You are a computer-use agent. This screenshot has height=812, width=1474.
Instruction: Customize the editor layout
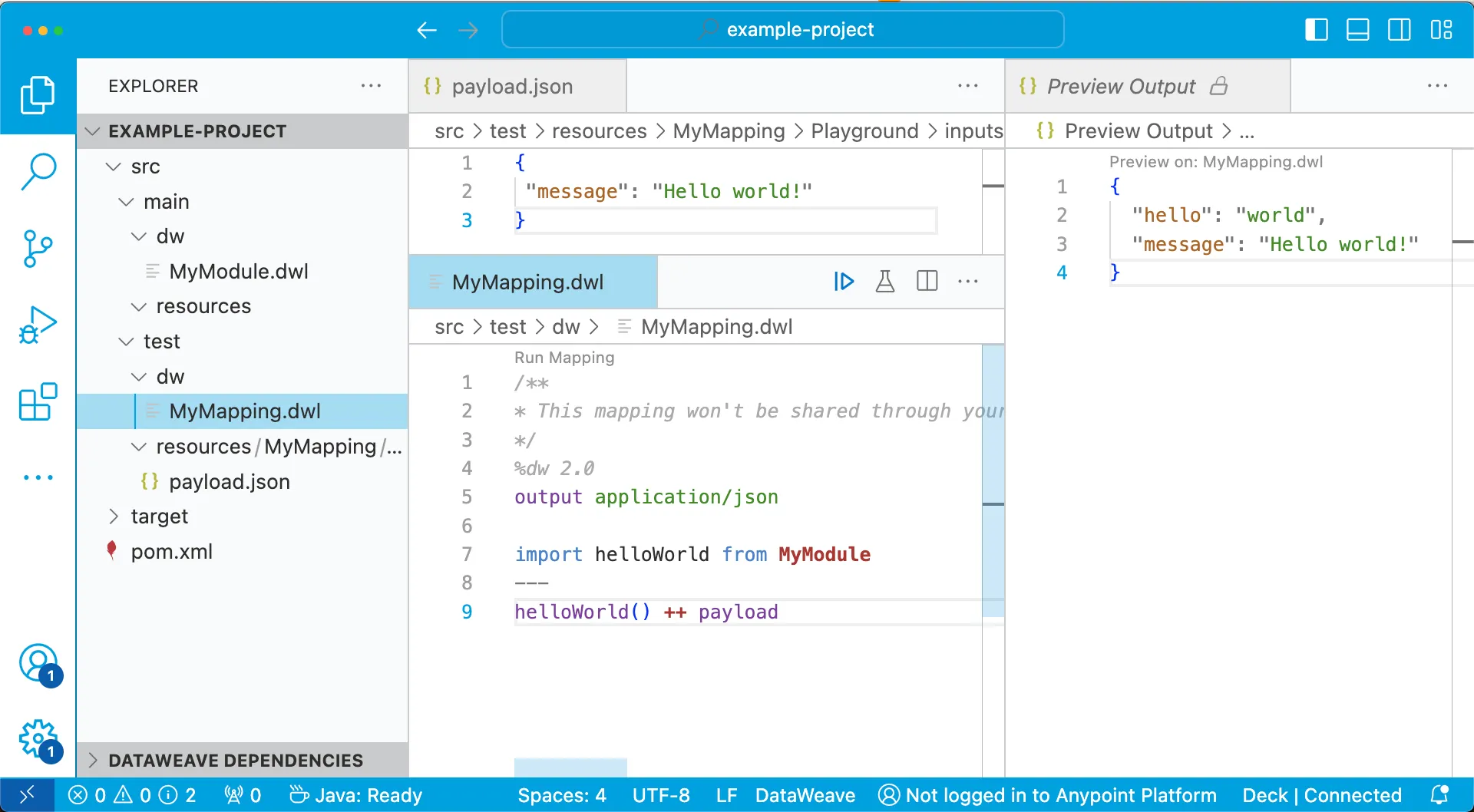1441,30
